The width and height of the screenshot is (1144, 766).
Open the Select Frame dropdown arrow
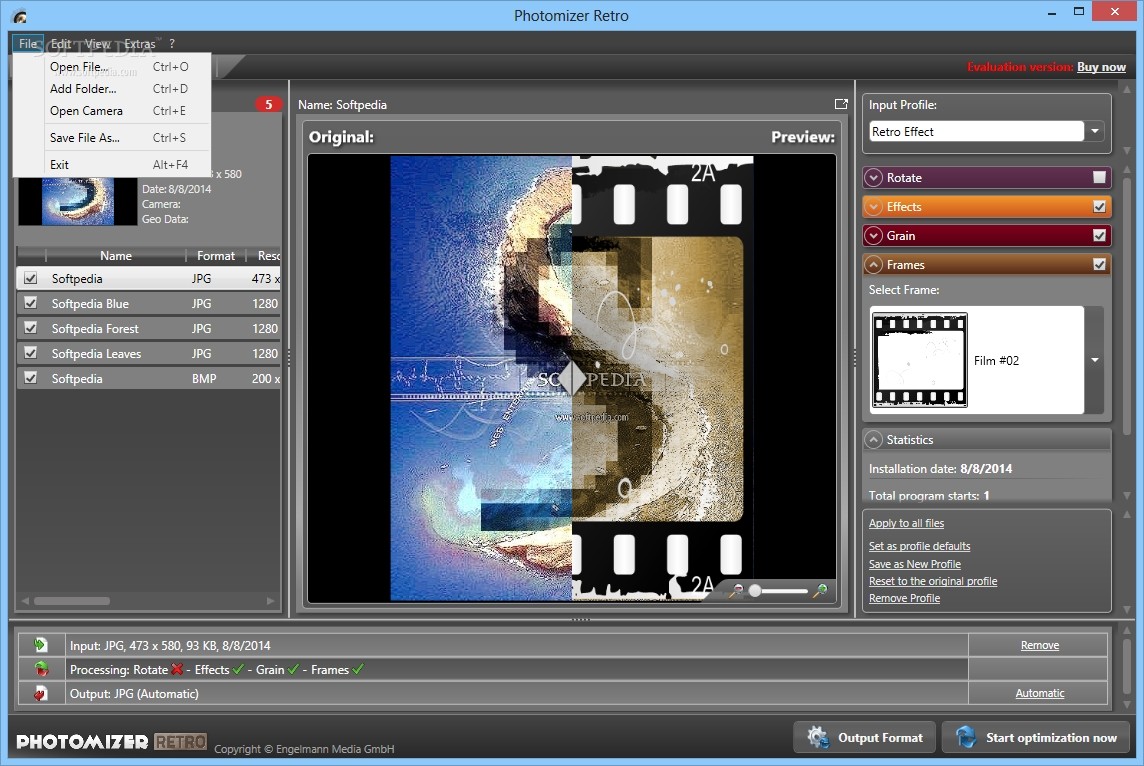[x=1094, y=360]
